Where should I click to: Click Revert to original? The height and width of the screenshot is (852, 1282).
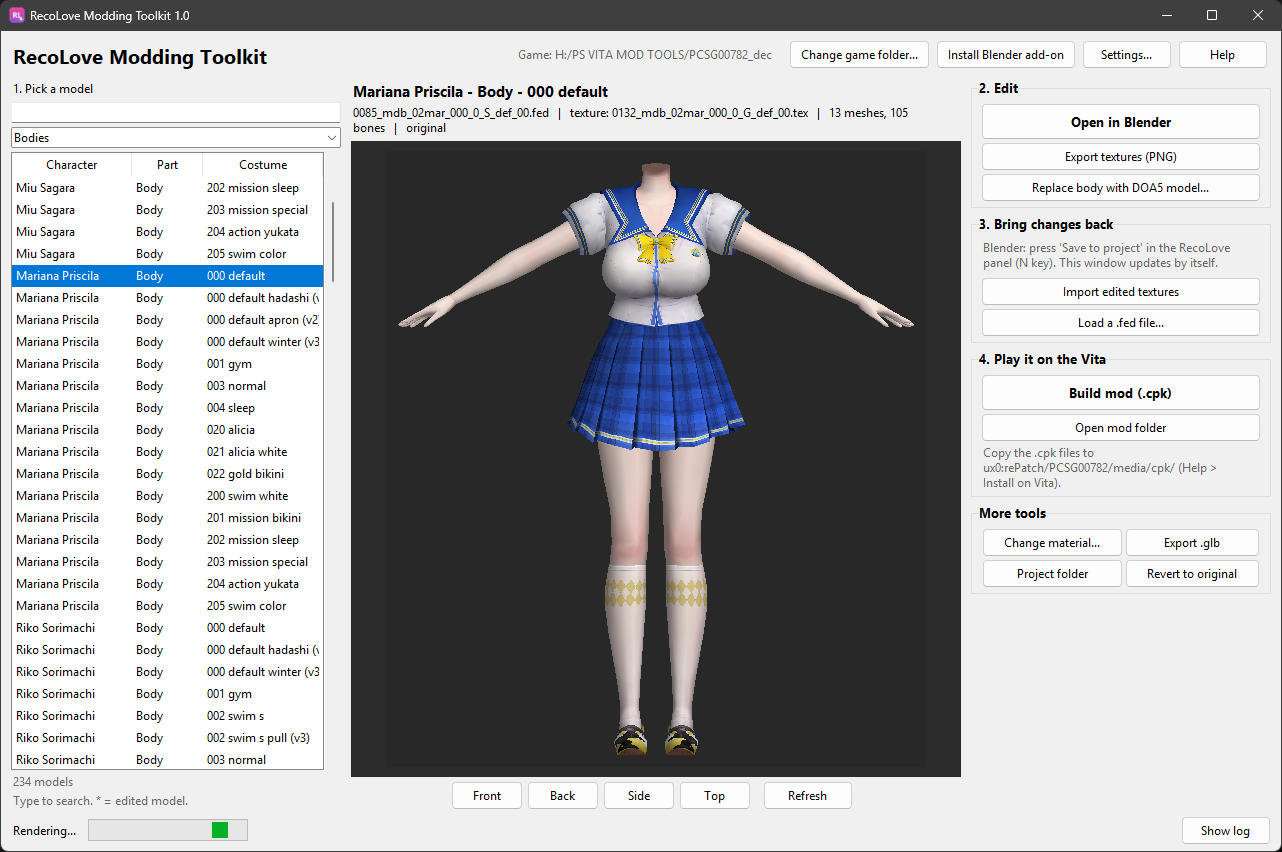[x=1192, y=574]
